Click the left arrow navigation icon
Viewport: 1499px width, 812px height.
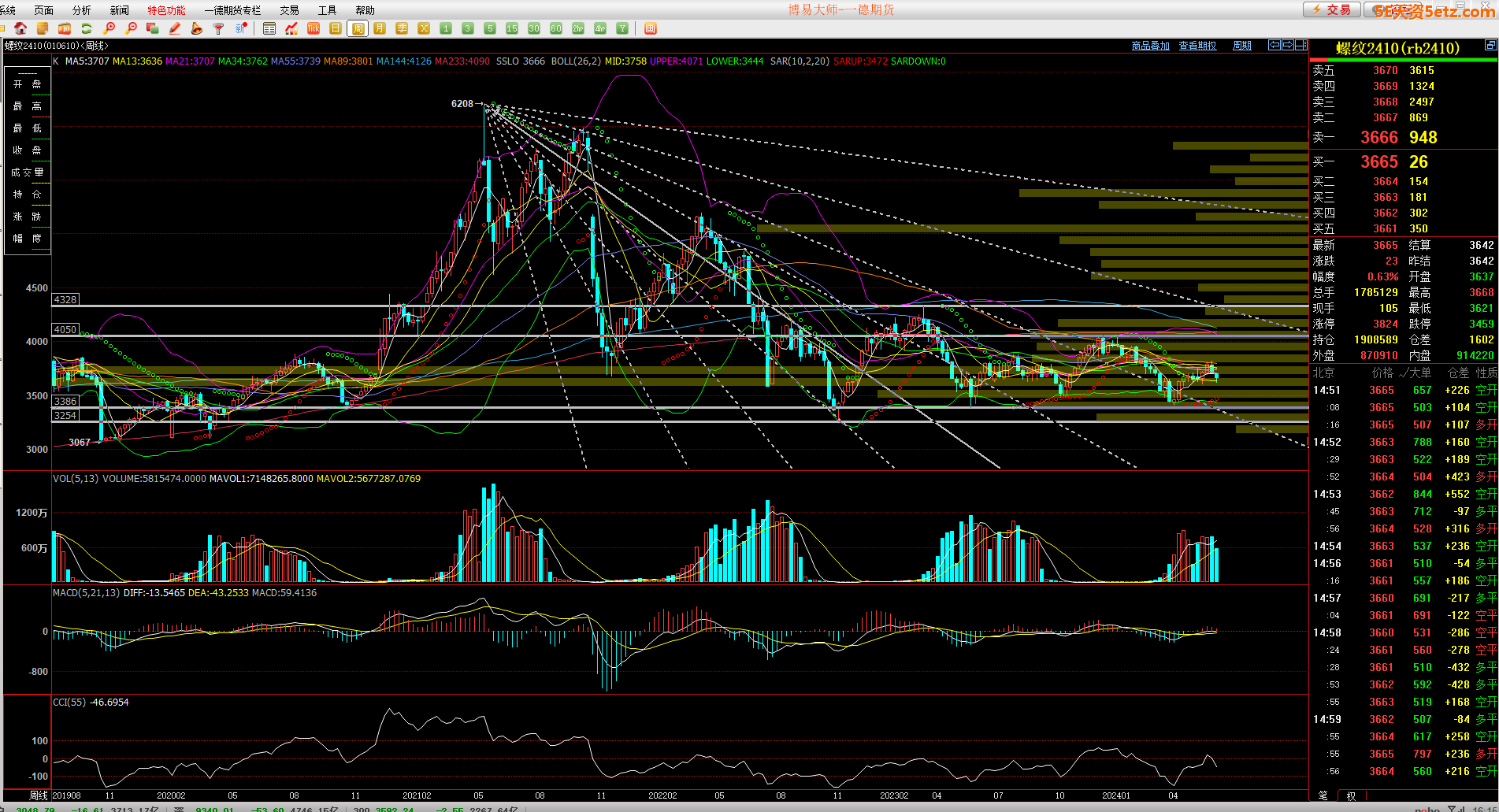point(1274,46)
